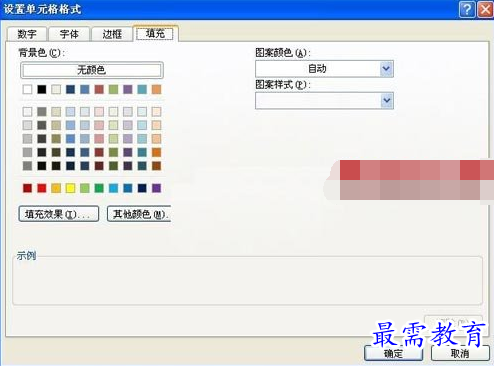
Task: Choose gold orange in bottom standard colors row
Action: click(56, 188)
